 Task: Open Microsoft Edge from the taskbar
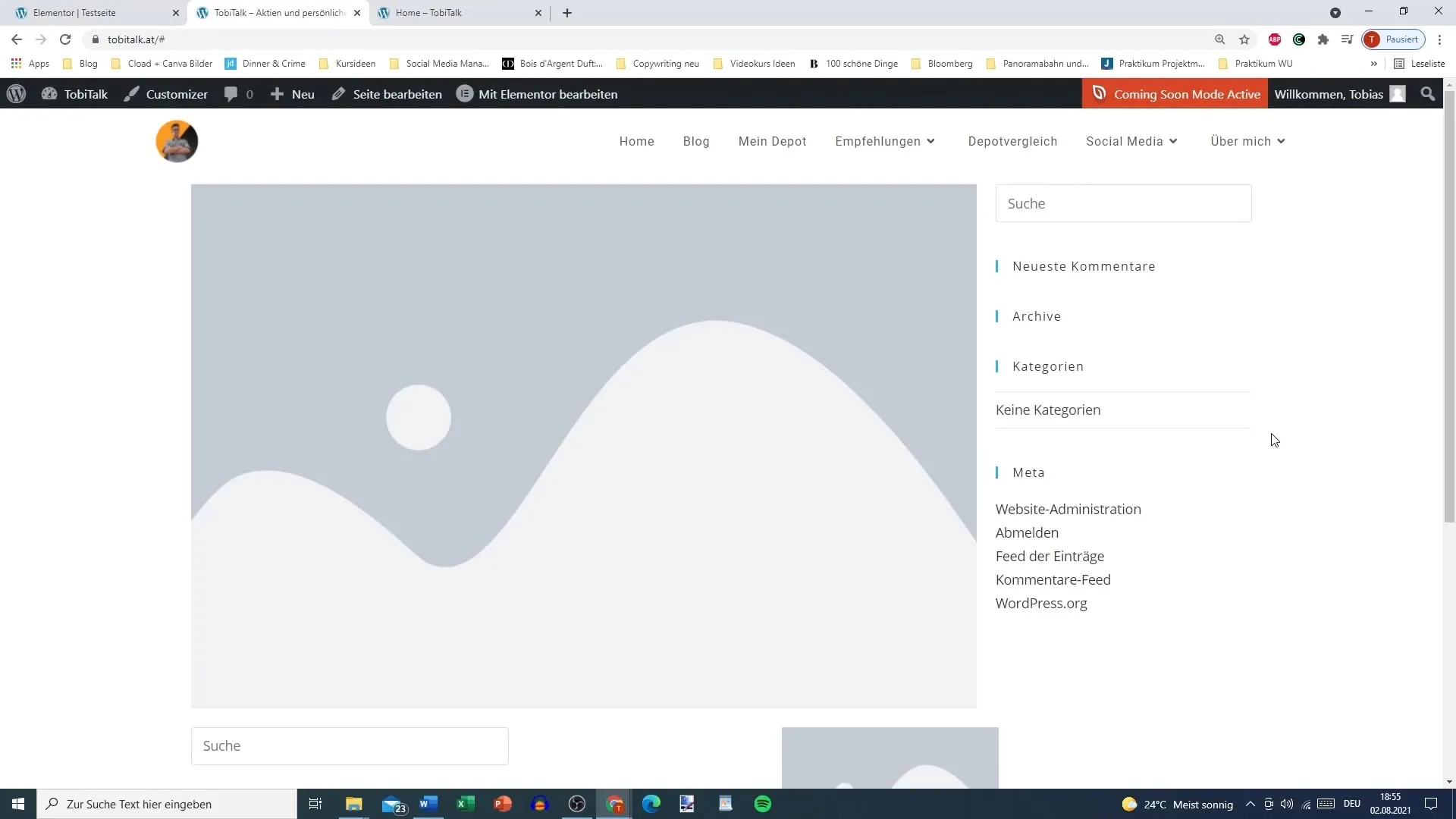pyautogui.click(x=651, y=804)
